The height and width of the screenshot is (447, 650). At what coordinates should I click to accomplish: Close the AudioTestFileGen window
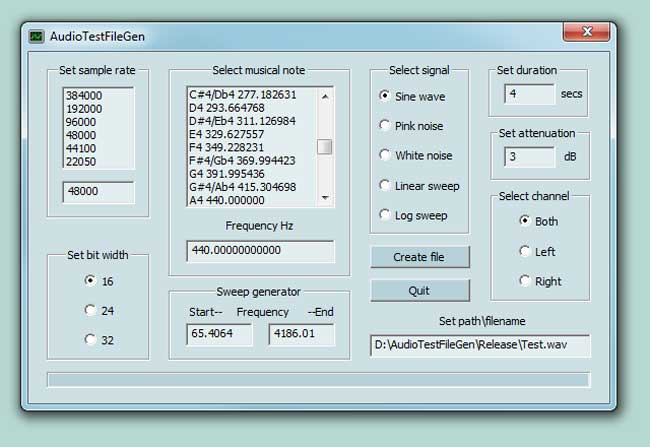click(x=586, y=32)
